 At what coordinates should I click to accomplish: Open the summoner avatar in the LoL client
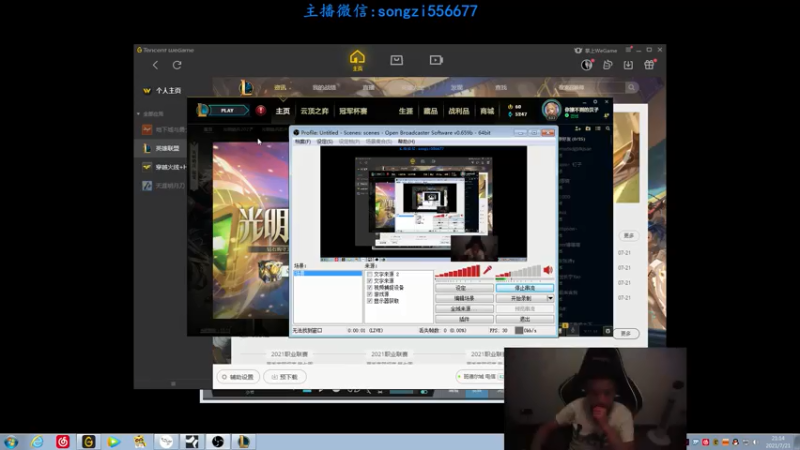click(x=551, y=110)
